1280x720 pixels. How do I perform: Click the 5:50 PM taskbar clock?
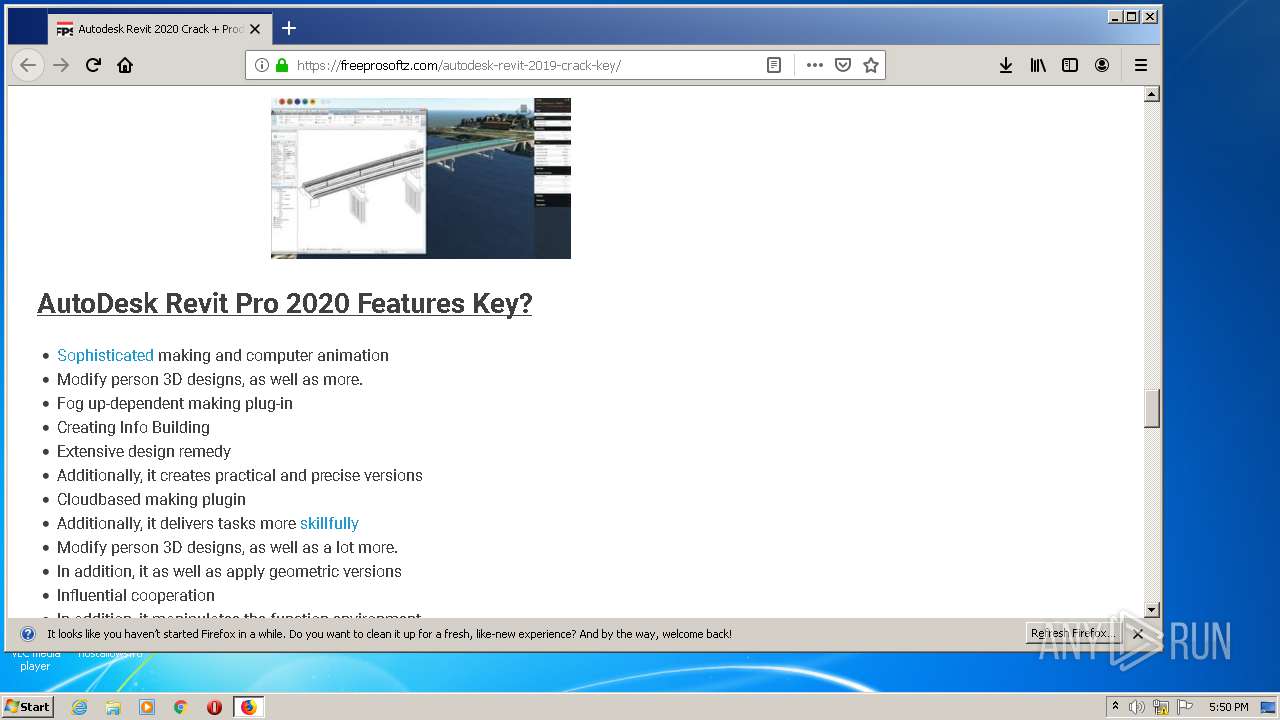click(1228, 707)
